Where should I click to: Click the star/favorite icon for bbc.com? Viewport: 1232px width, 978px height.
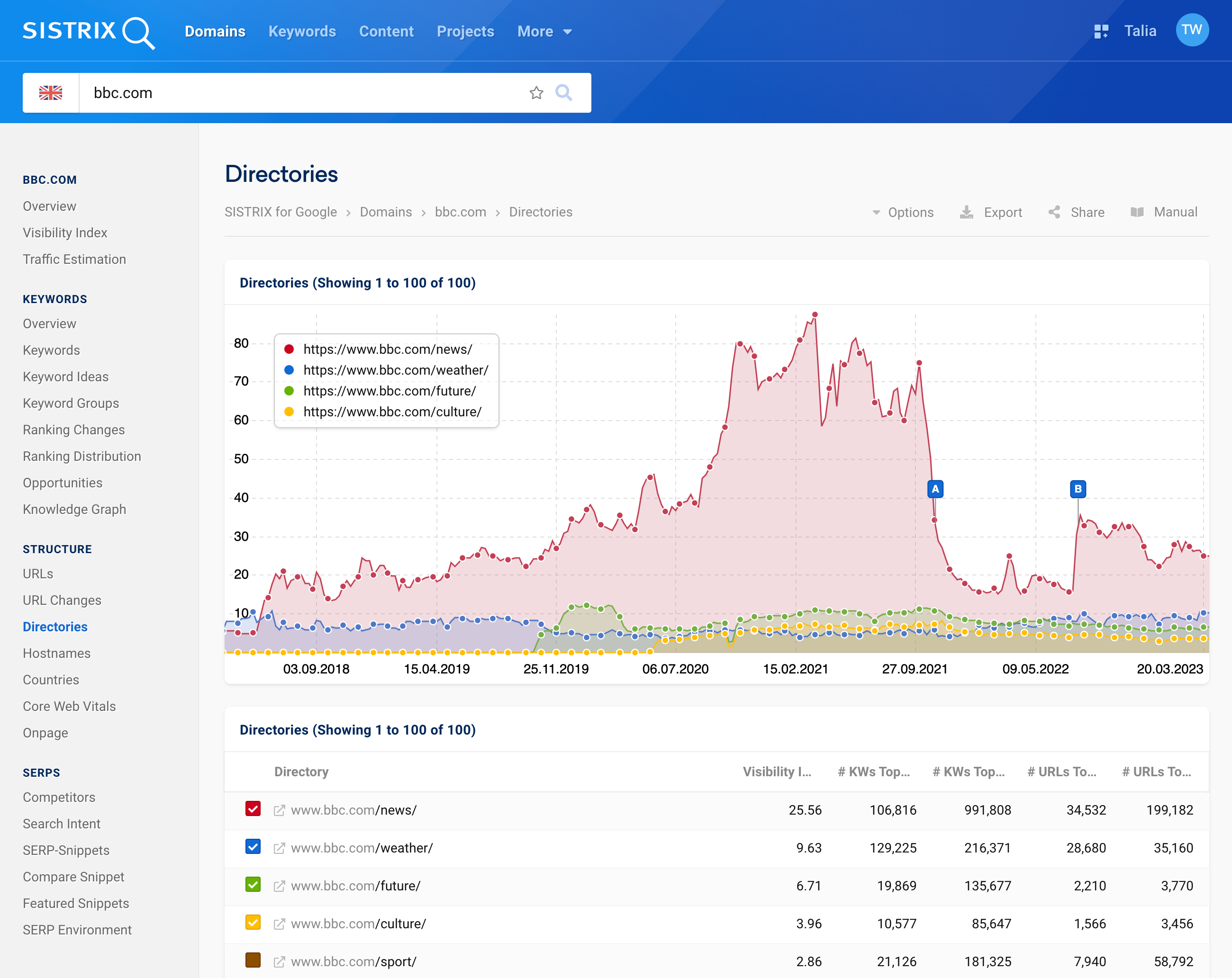point(537,92)
